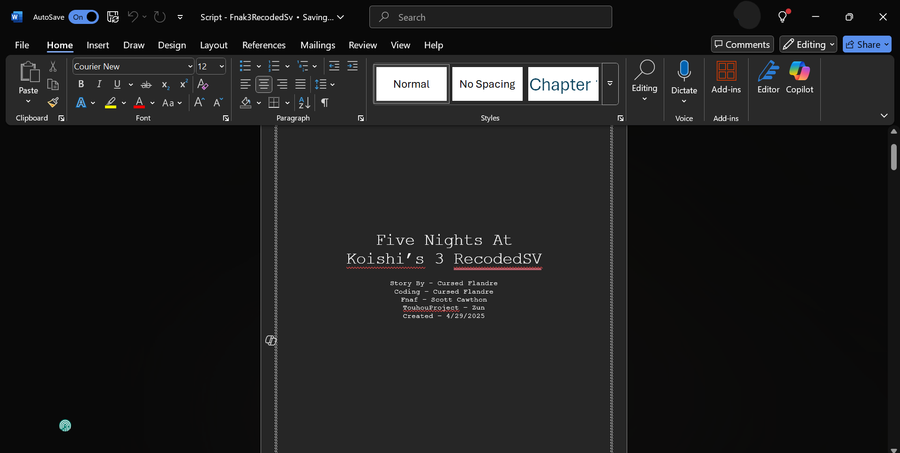Align text to the left

coord(245,84)
